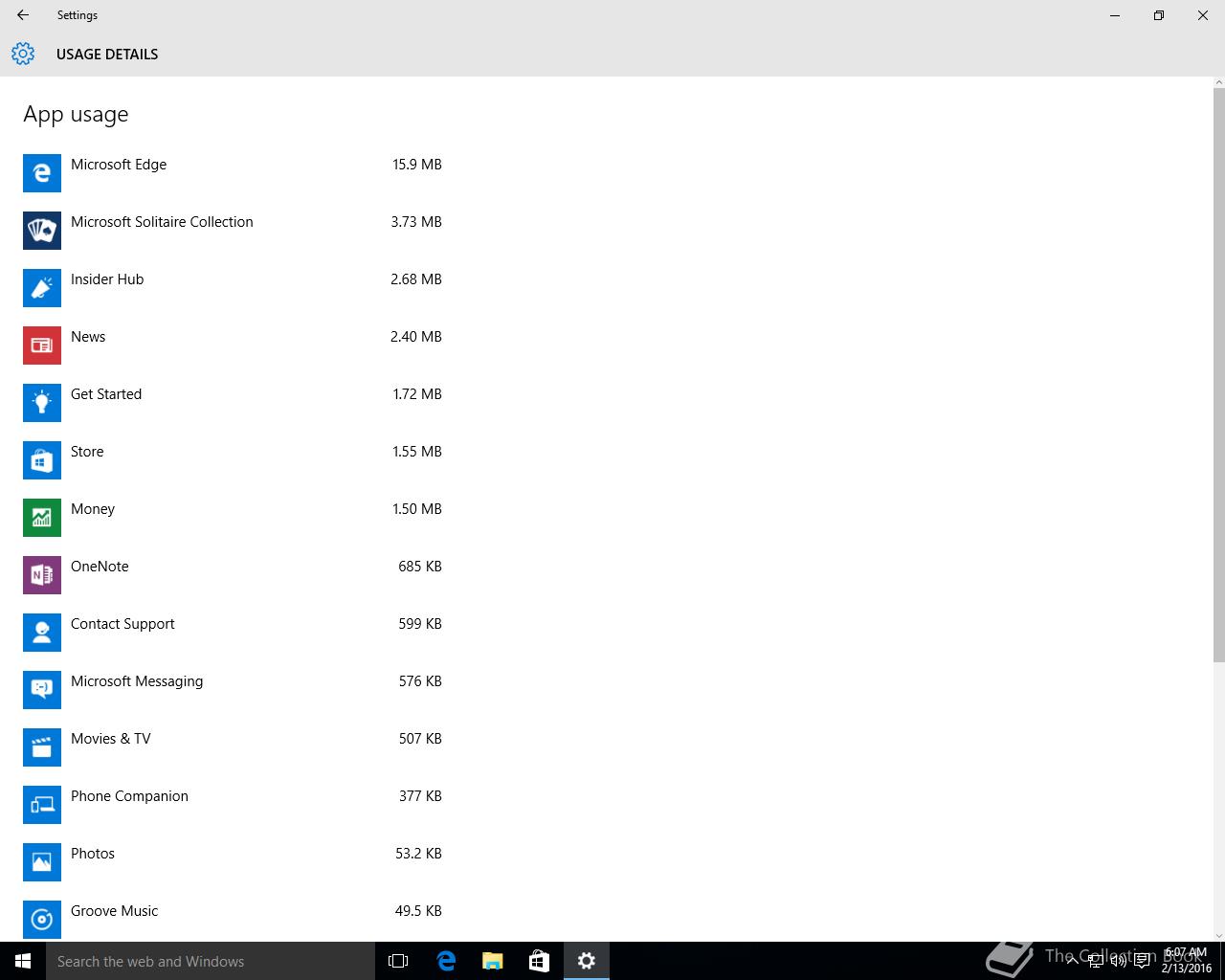Click the 1.50 MB usage value
The image size is (1225, 980).
click(x=417, y=509)
